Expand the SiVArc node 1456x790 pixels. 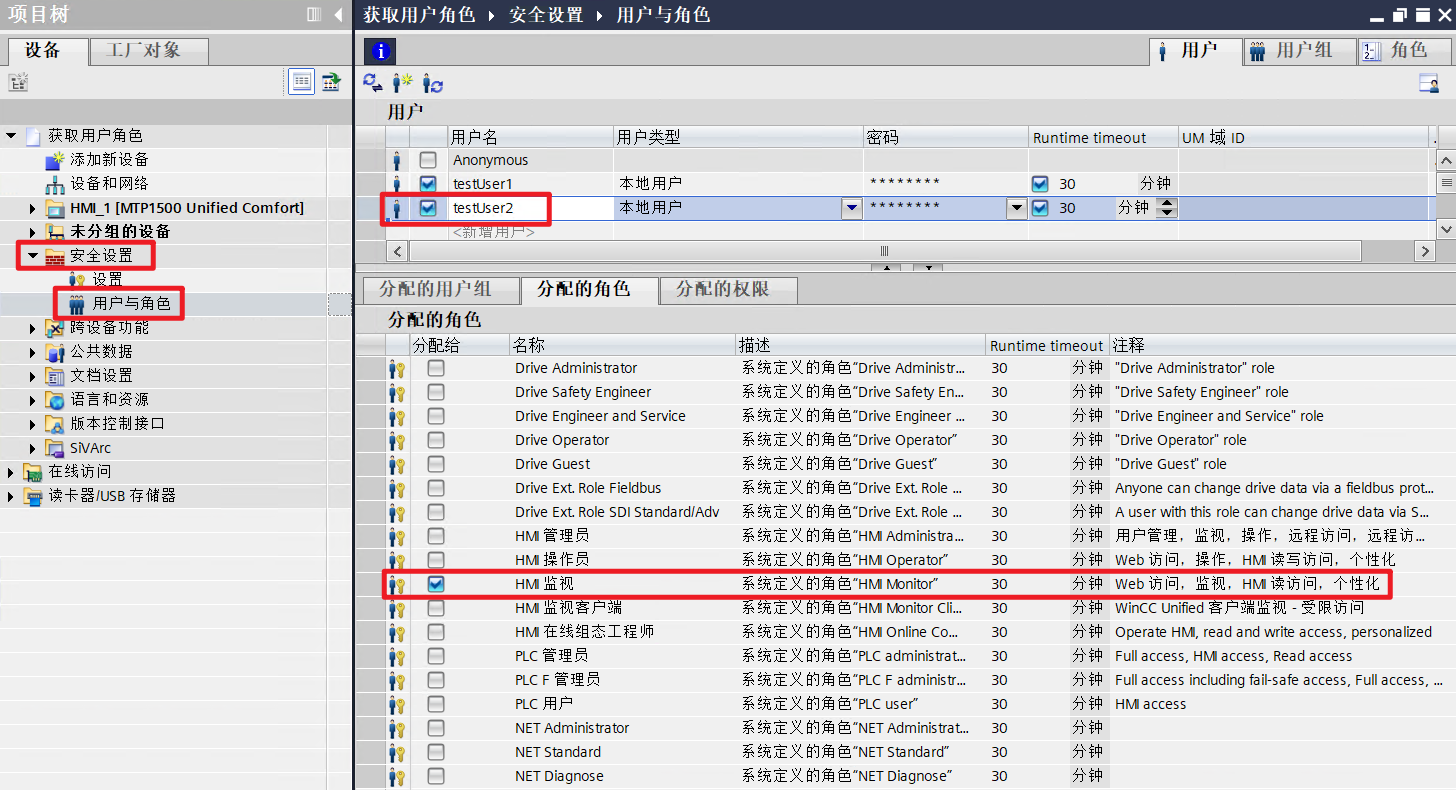coord(33,447)
